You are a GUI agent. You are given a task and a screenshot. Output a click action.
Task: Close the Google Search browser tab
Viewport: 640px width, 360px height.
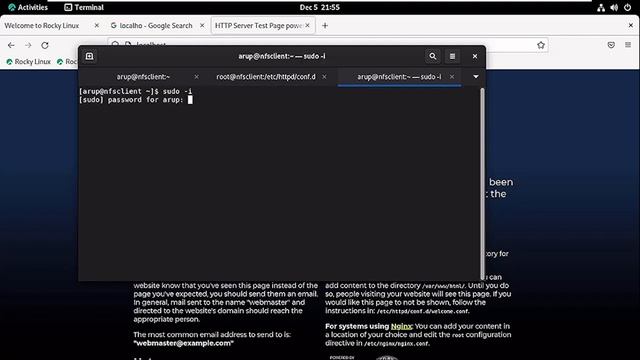pyautogui.click(x=202, y=25)
